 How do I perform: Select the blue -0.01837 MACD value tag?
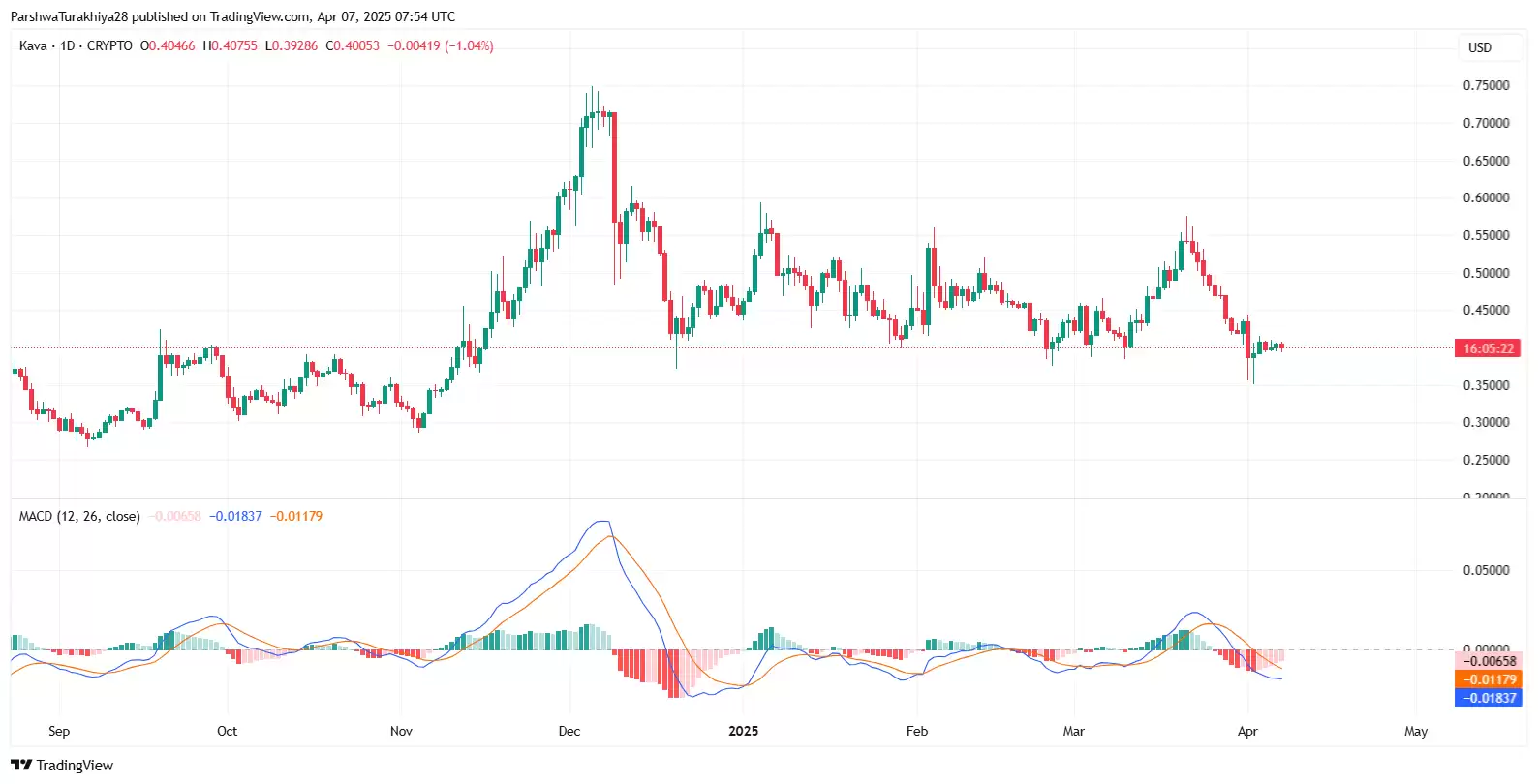(1488, 698)
